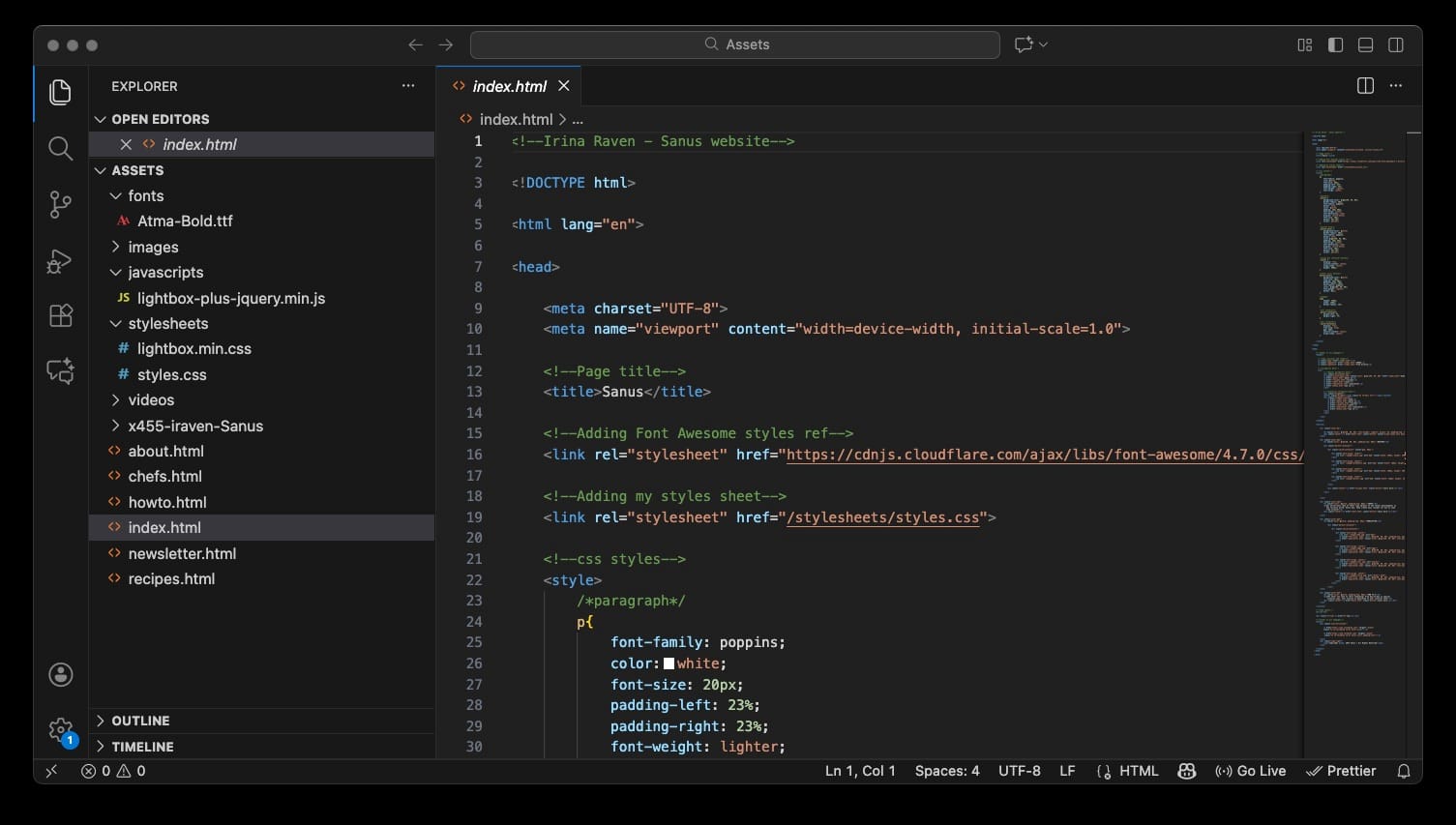Click the Split Editor Right icon

(x=1365, y=86)
